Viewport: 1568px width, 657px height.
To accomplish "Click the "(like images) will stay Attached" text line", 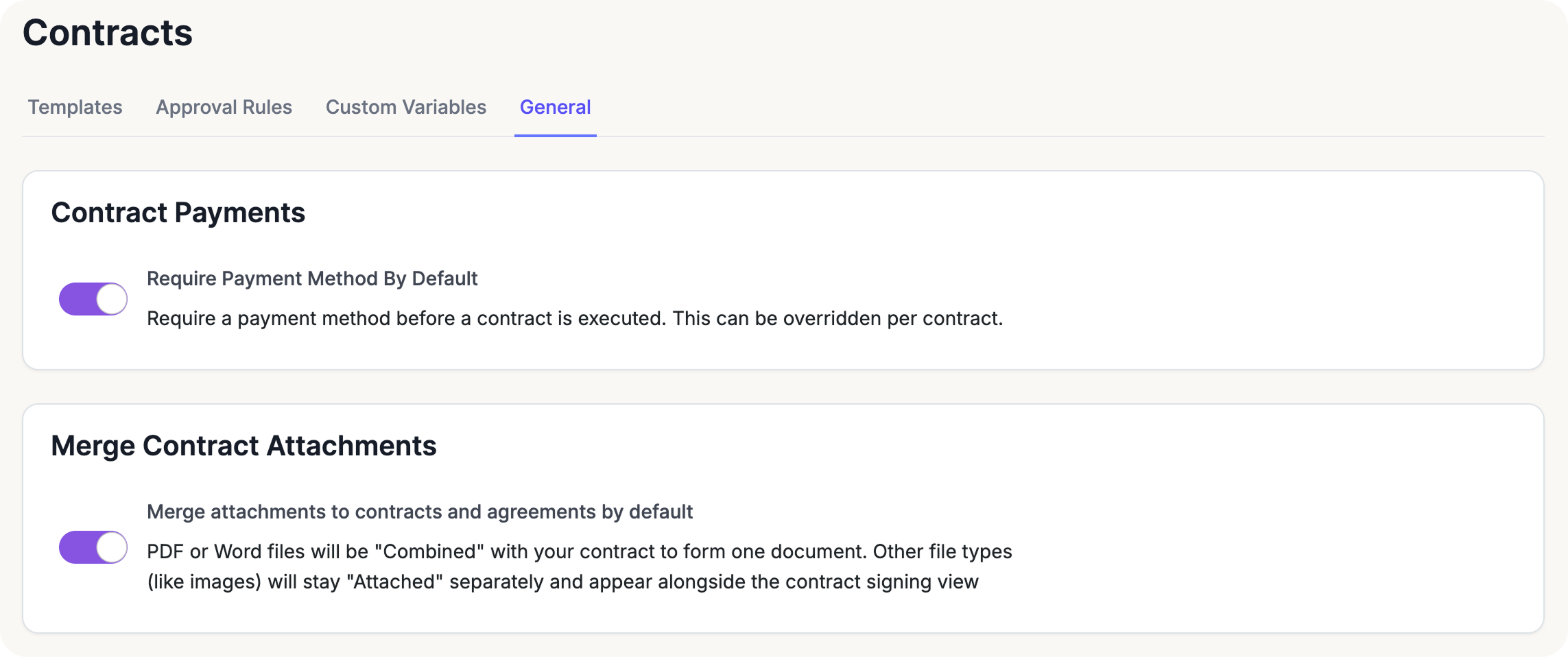I will tap(562, 582).
